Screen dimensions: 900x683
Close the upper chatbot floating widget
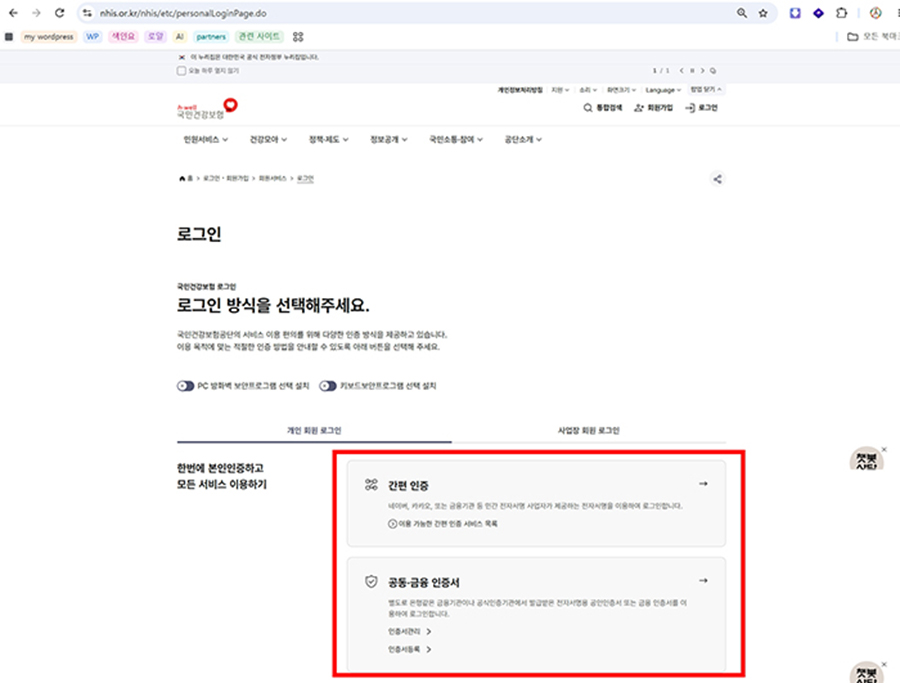pyautogui.click(x=885, y=449)
